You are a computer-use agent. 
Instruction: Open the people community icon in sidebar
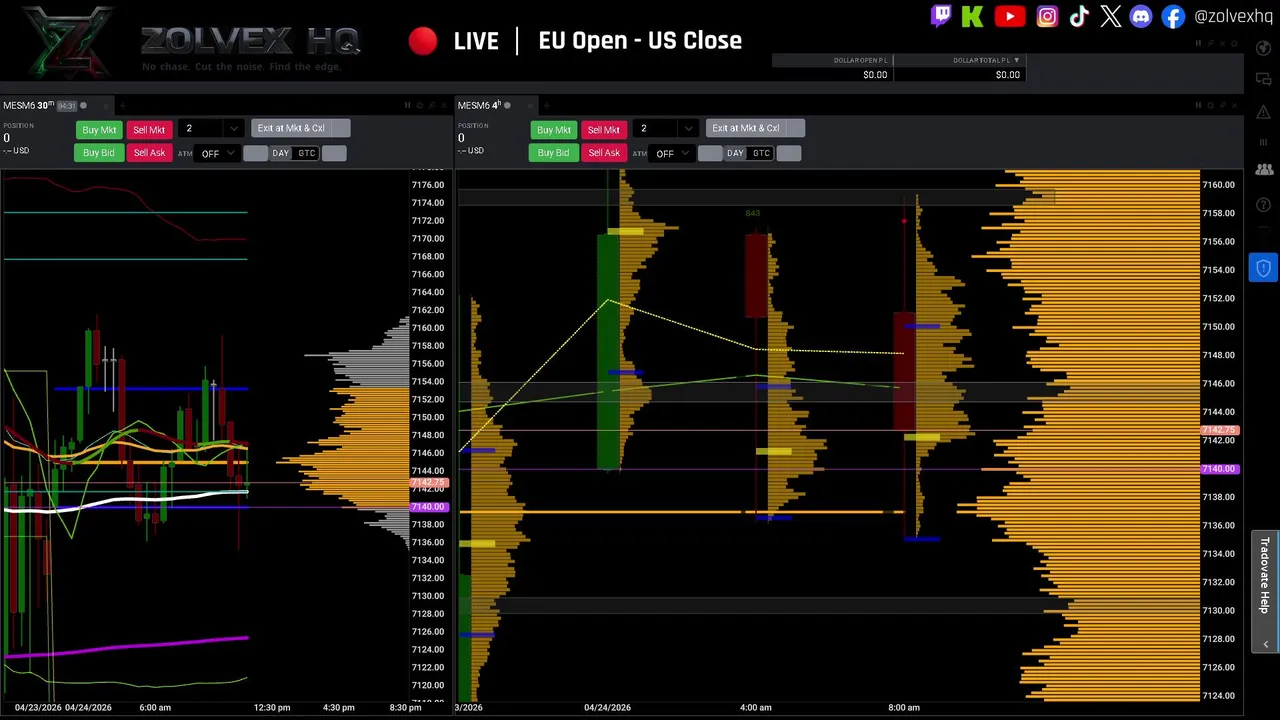1264,169
